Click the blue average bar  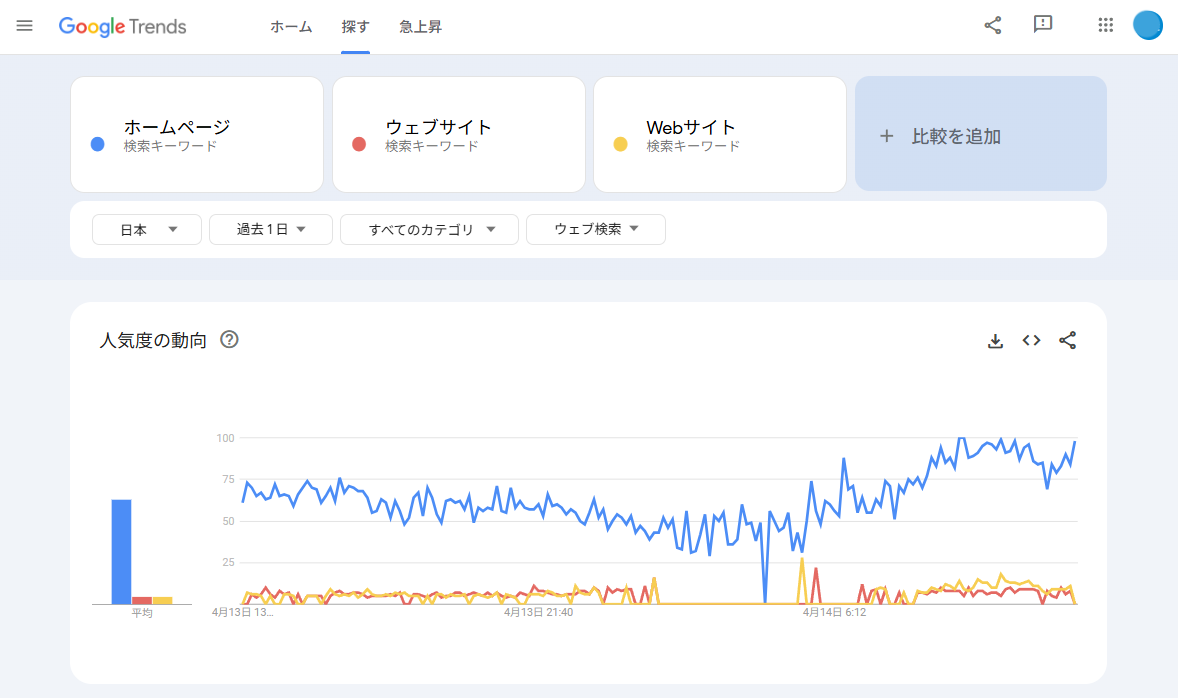[122, 551]
